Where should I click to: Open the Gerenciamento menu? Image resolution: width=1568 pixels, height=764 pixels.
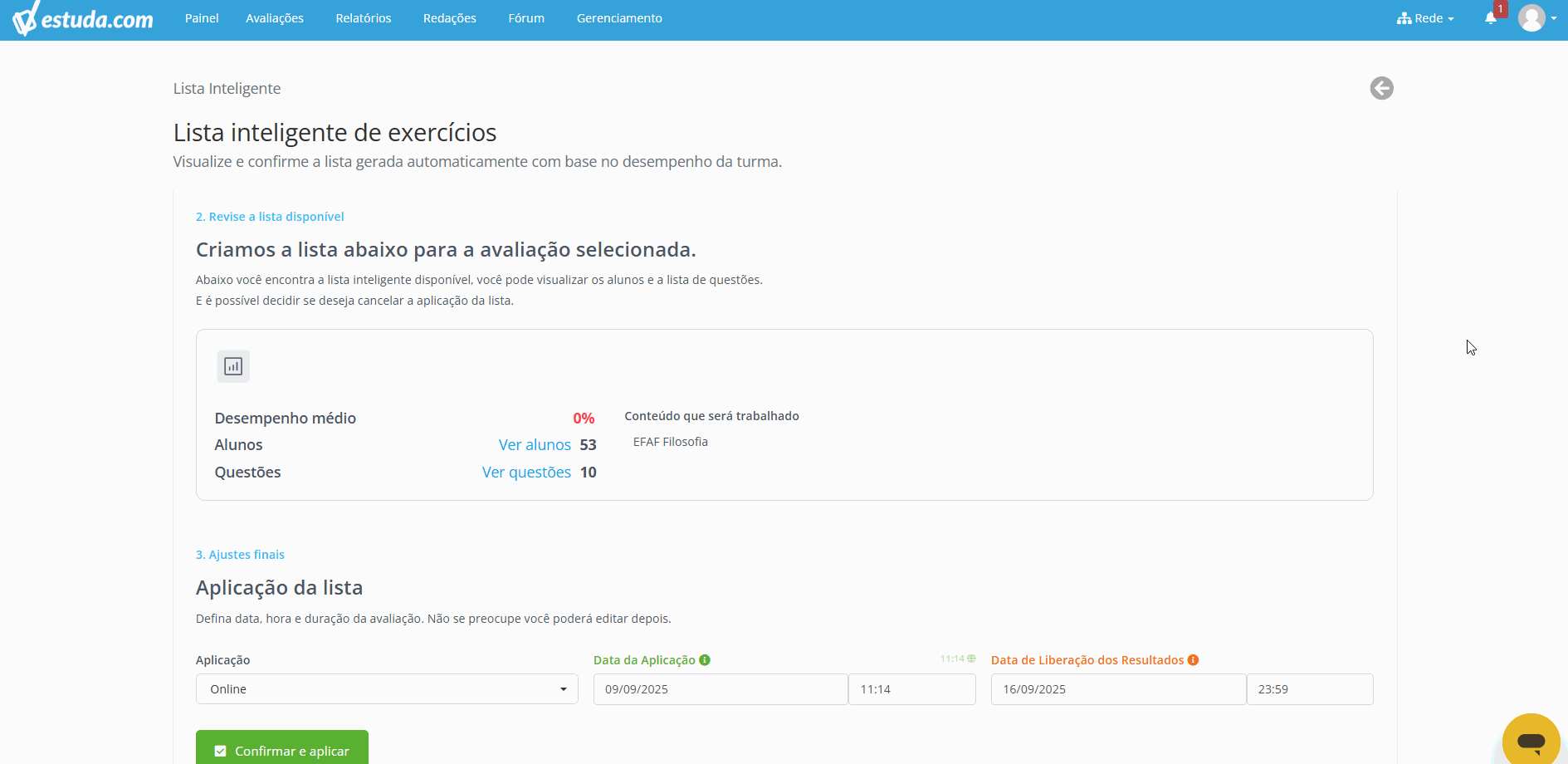[619, 18]
